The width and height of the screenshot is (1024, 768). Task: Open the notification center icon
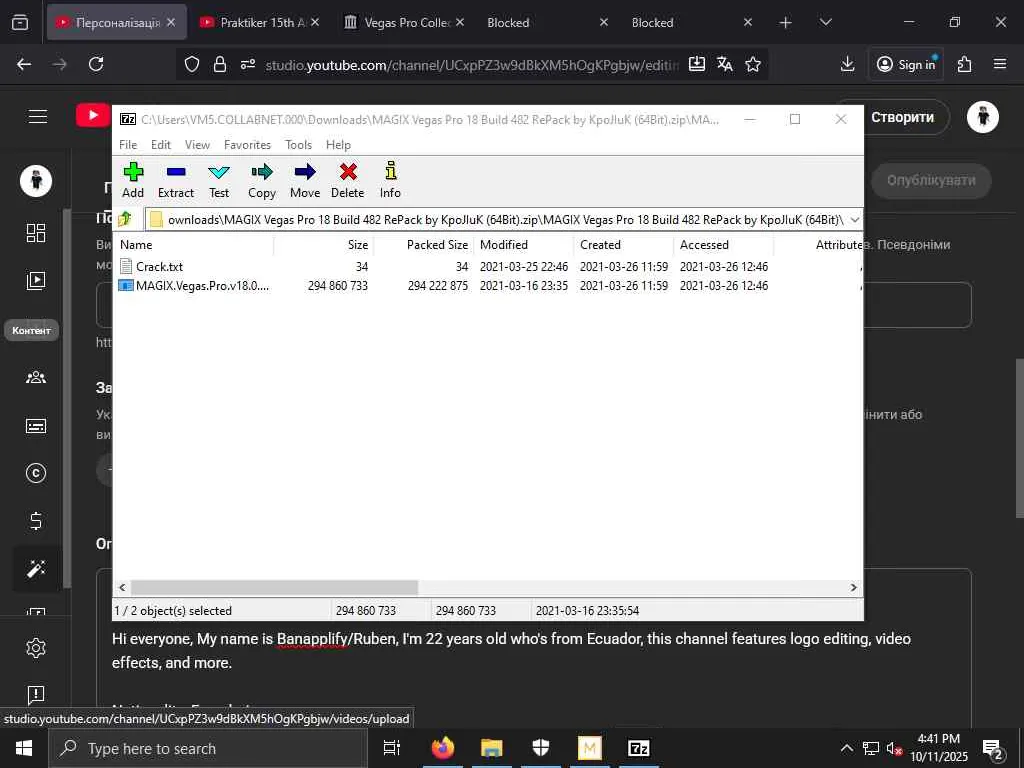(x=993, y=749)
